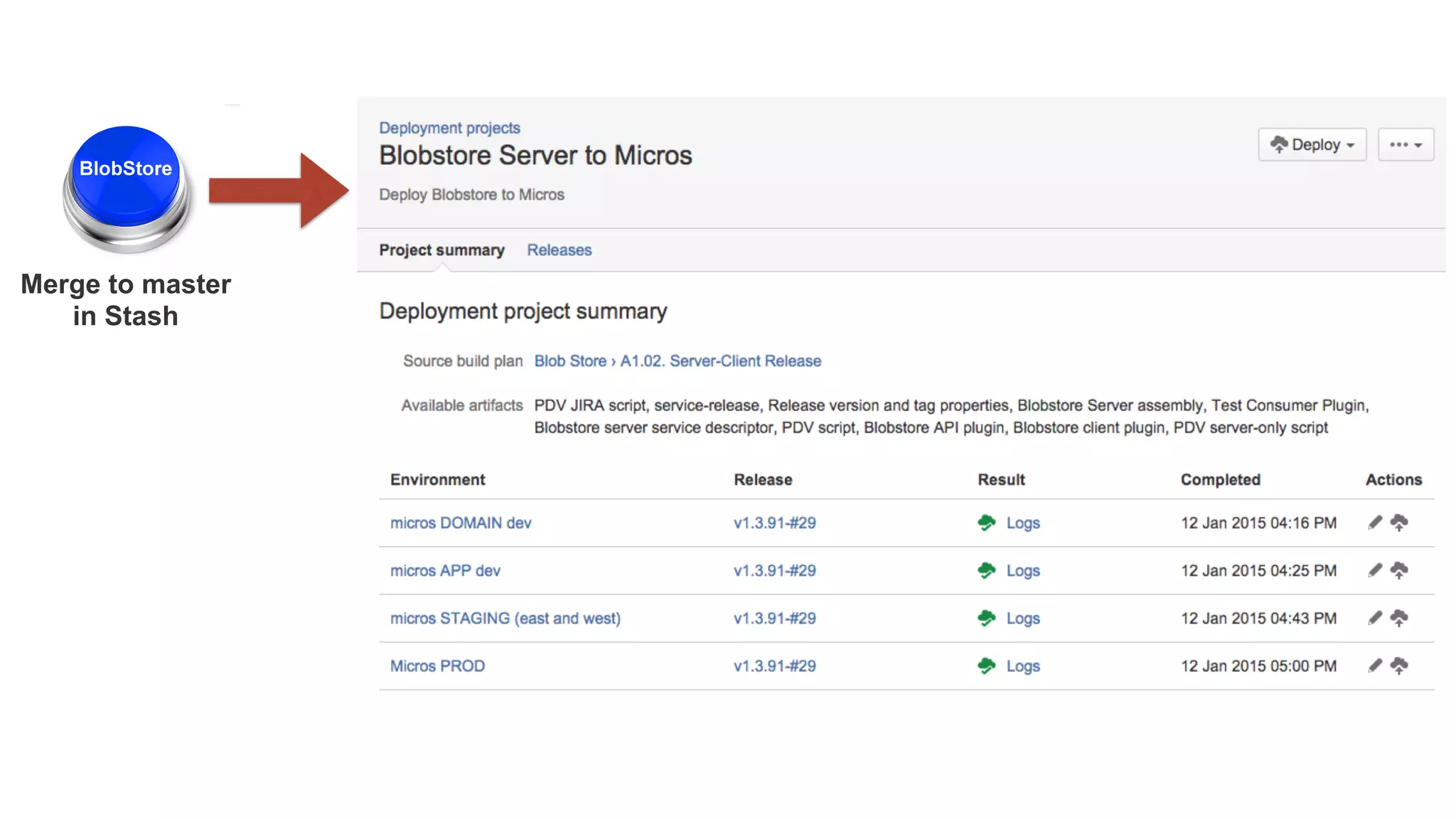Open the Deploy dropdown button

point(1312,144)
